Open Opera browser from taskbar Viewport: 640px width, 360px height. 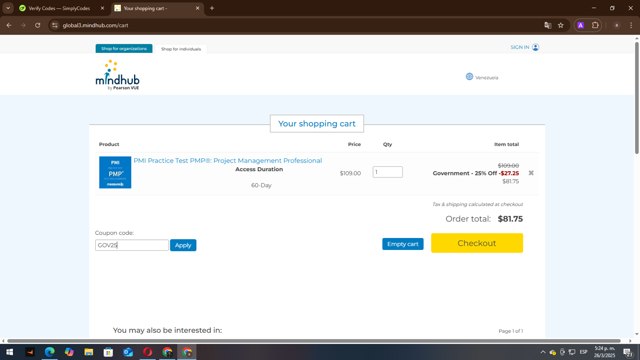tap(147, 352)
